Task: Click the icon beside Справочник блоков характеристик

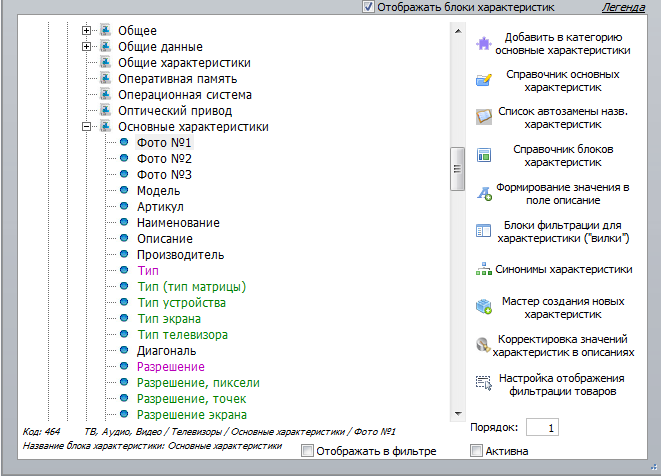Action: pos(484,155)
